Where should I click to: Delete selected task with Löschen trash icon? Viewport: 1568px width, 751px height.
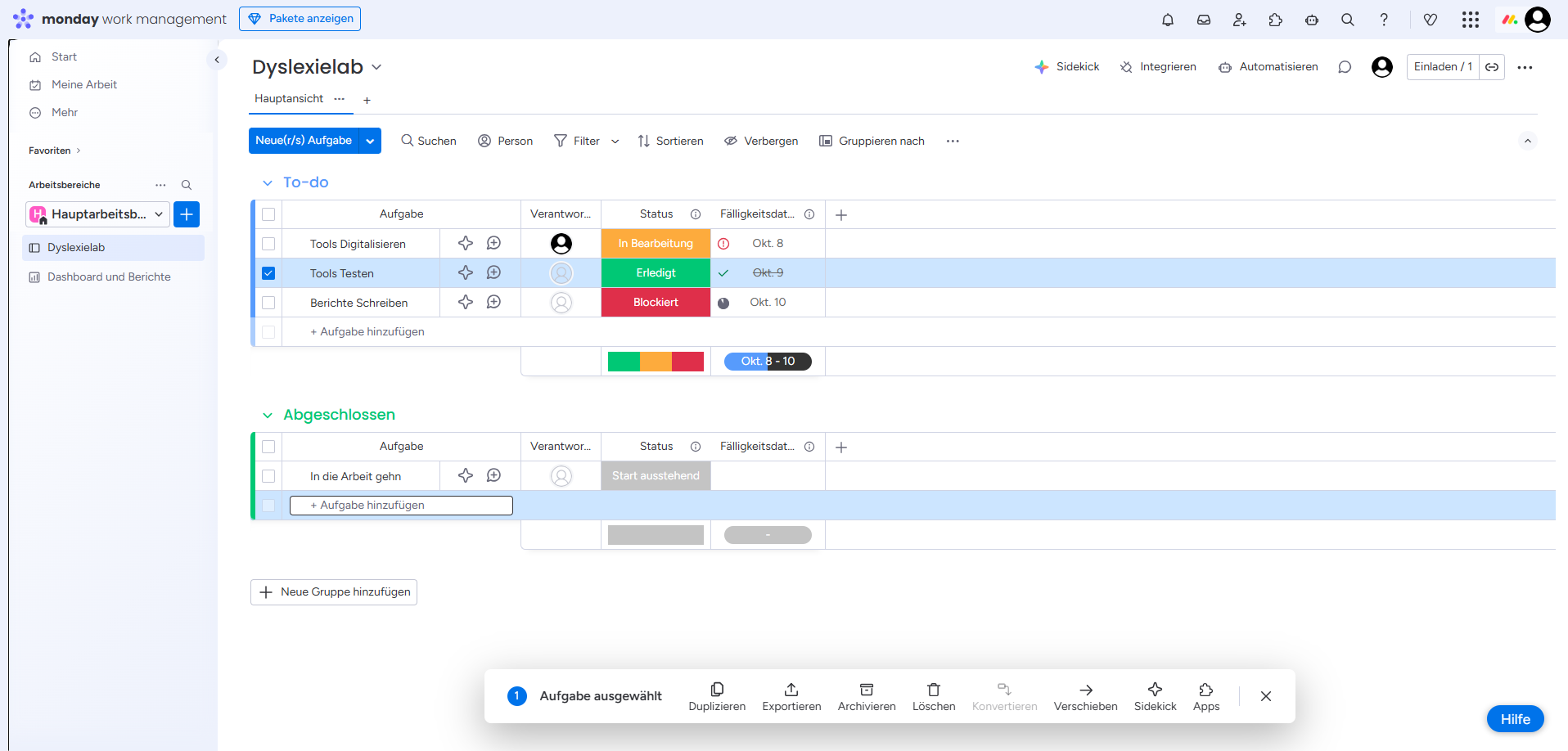[933, 695]
